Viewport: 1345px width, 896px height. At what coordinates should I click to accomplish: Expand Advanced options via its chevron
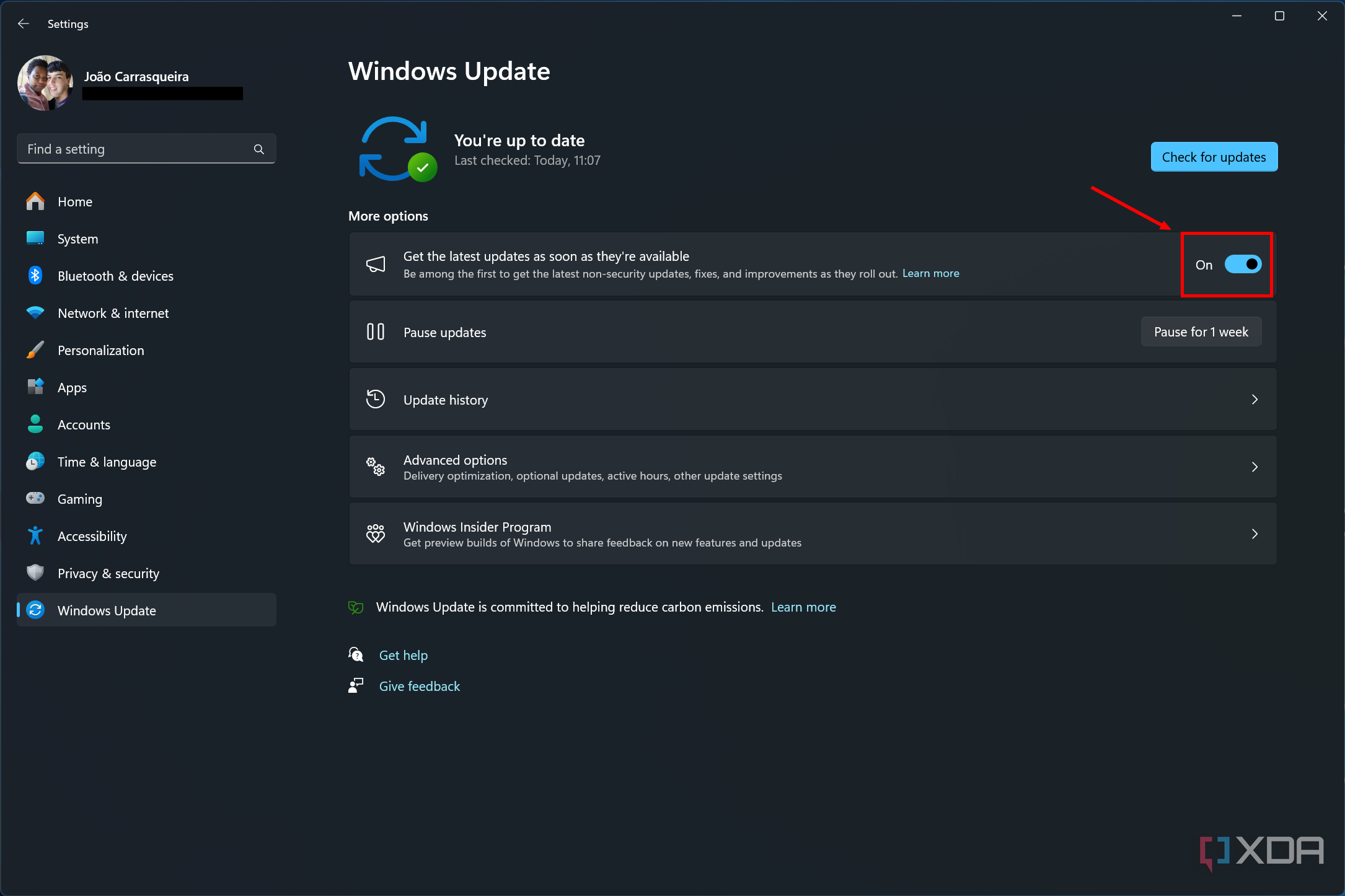point(1255,467)
